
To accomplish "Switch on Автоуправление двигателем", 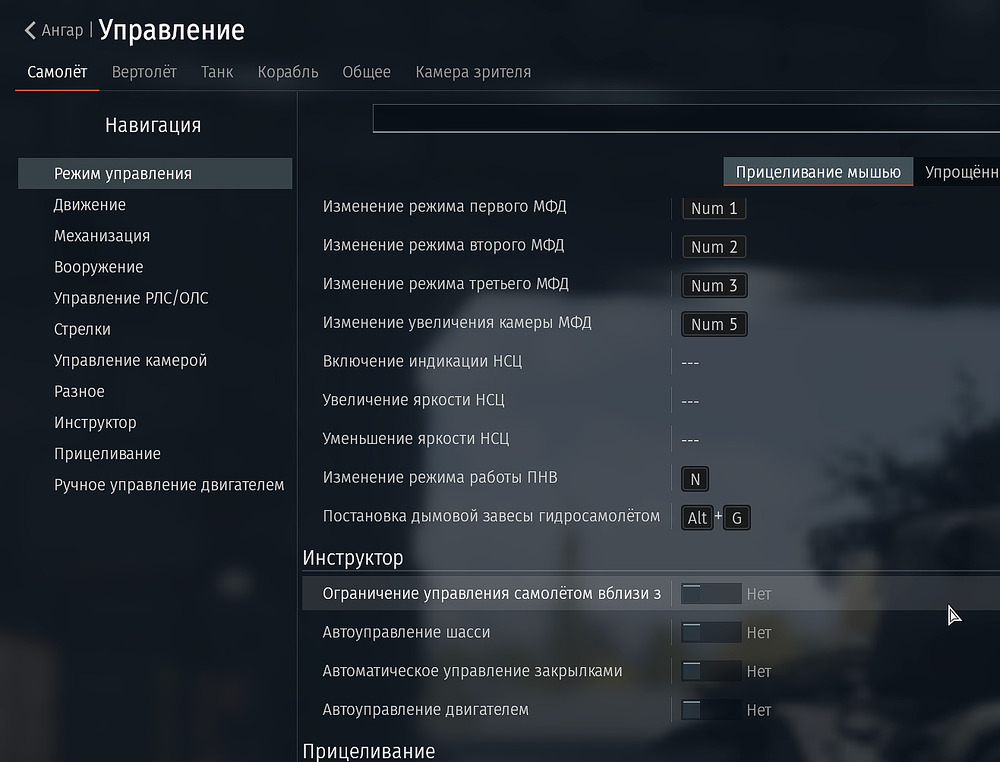I will 710,710.
